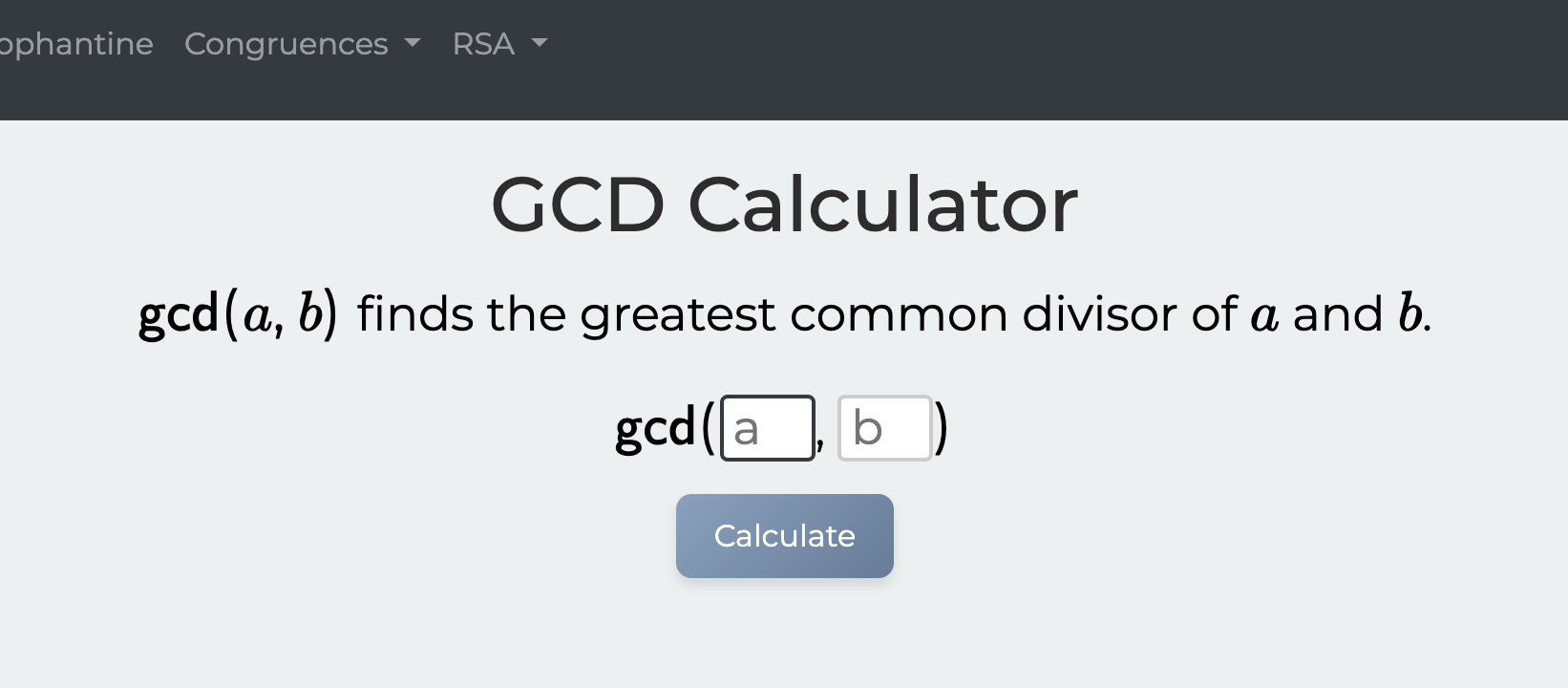Click the caret arrow next to RSA

coord(540,44)
